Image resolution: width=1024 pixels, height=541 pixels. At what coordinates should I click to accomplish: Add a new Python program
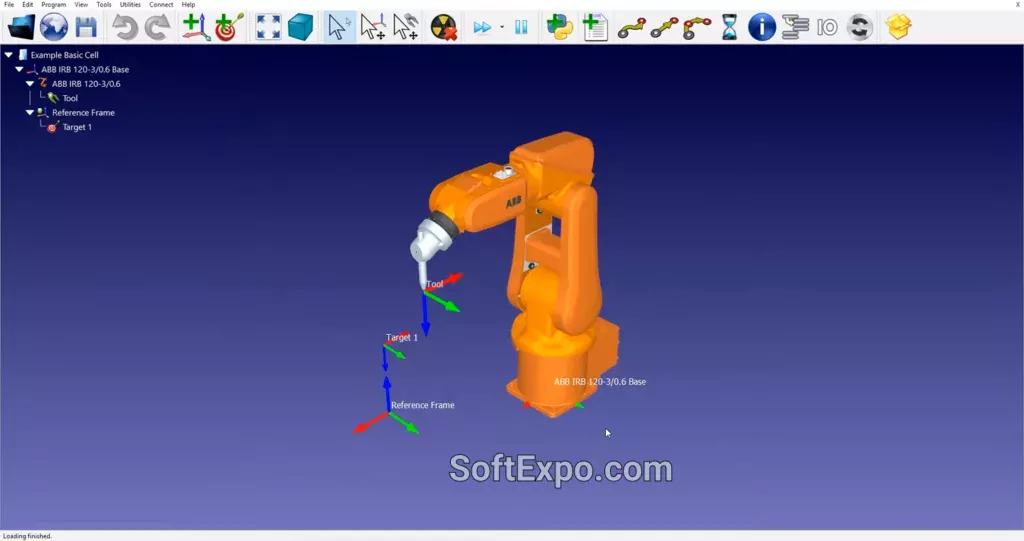(x=560, y=27)
